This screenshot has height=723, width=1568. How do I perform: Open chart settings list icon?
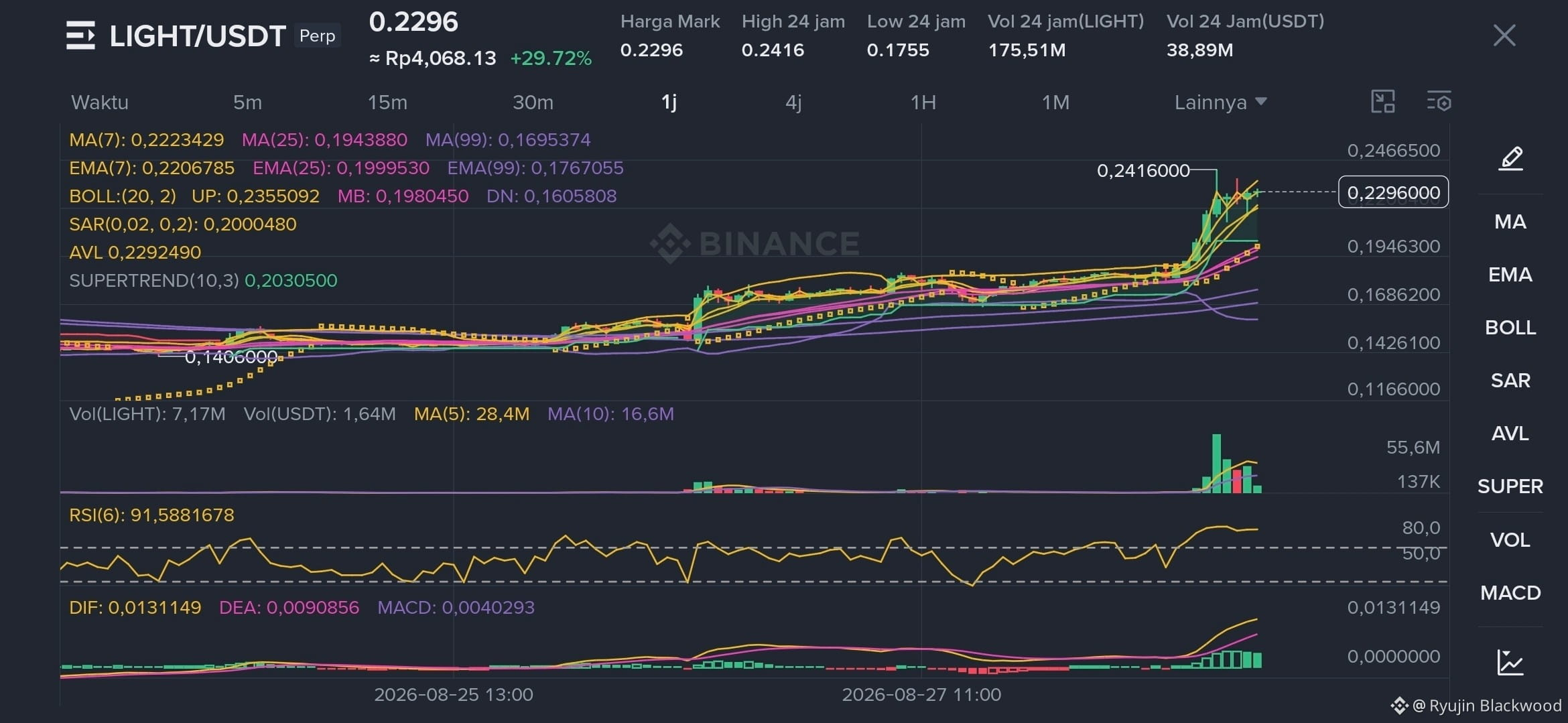1439,102
